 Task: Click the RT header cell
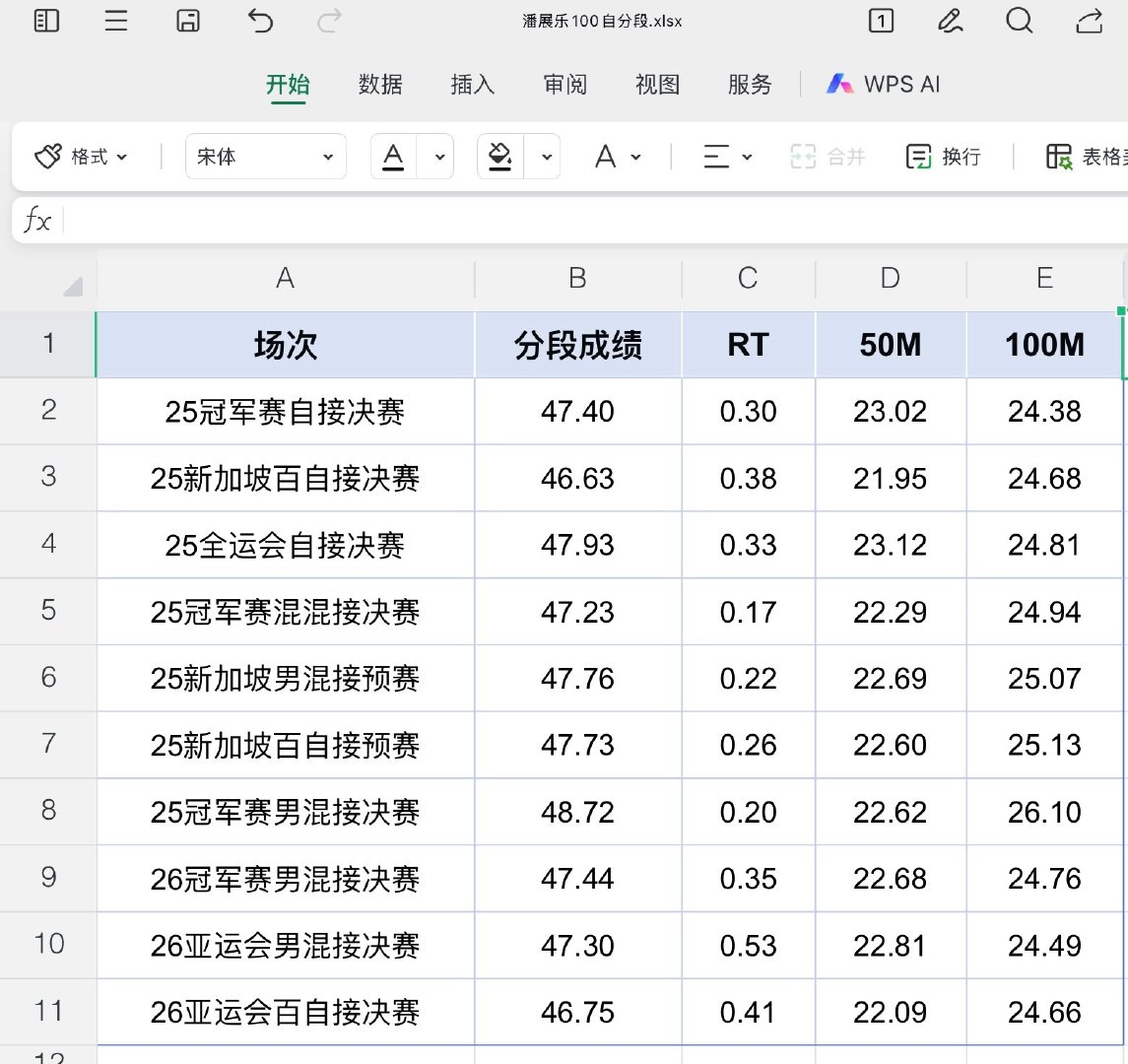(748, 345)
